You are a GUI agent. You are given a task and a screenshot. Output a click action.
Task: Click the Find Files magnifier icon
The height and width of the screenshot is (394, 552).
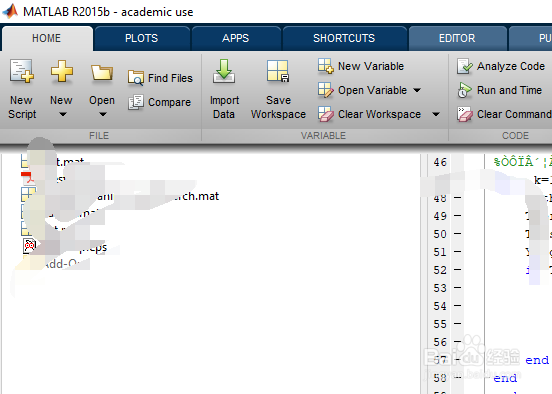[x=136, y=78]
